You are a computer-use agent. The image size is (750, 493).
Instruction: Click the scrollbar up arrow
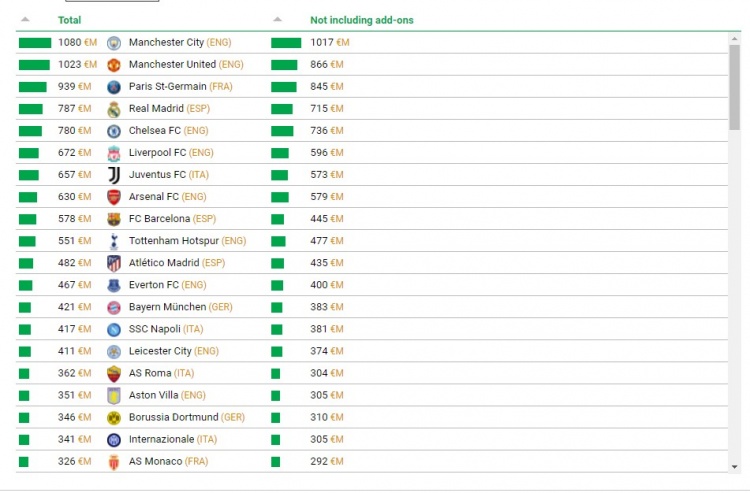tap(735, 38)
